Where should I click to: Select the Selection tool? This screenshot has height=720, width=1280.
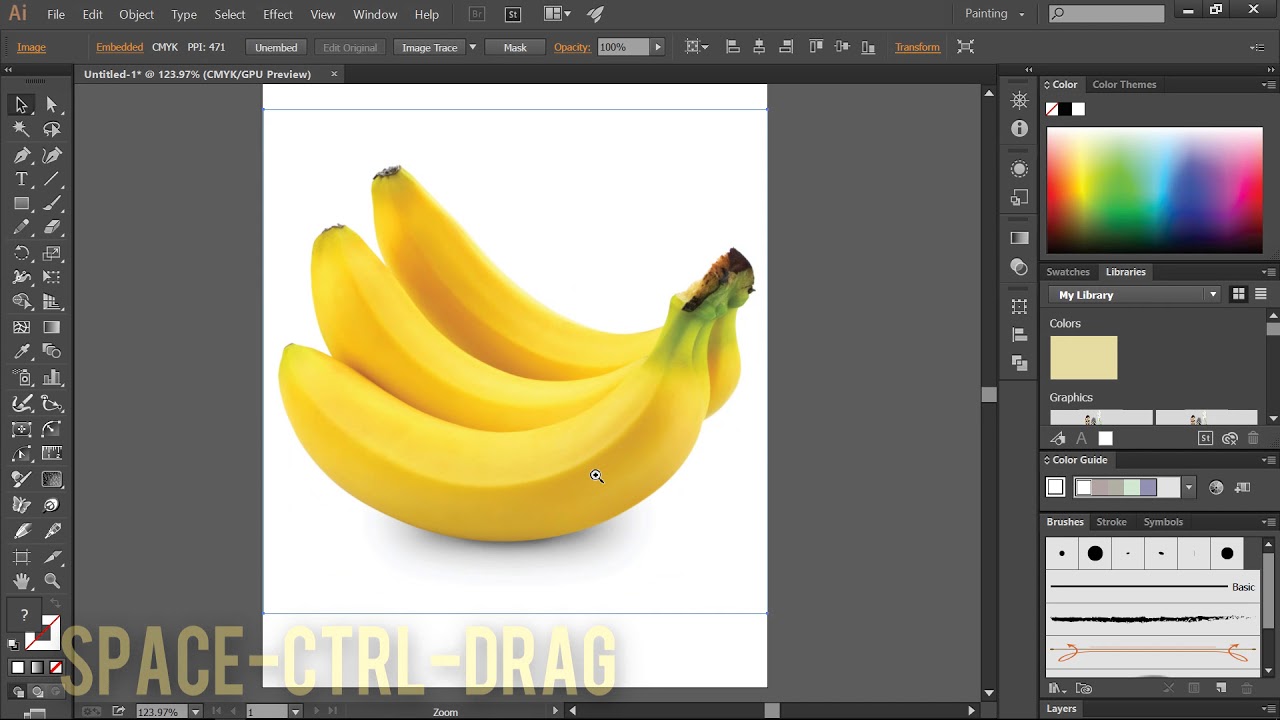click(x=21, y=105)
